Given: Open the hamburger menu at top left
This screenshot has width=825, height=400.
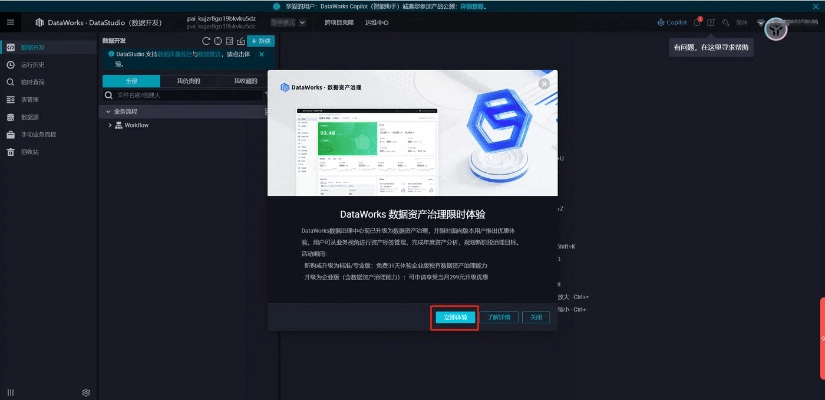Looking at the screenshot, I should (11, 23).
